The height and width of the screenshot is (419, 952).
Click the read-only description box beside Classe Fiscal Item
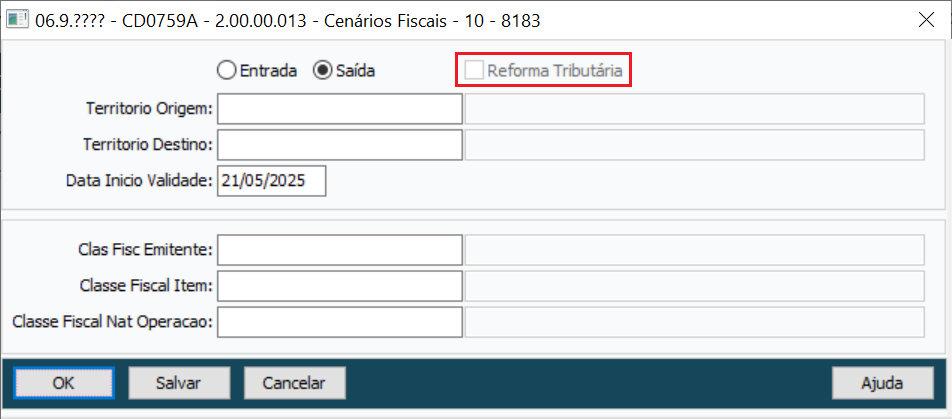pyautogui.click(x=694, y=286)
